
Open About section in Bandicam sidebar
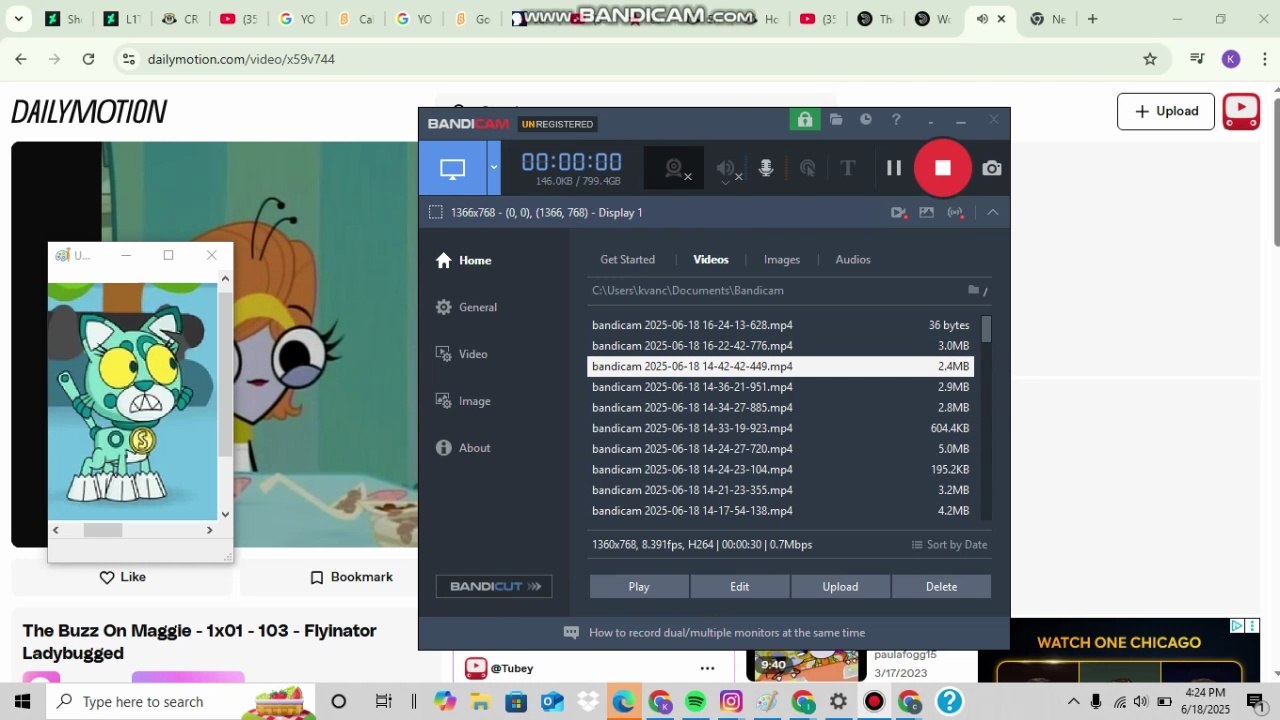pos(463,448)
